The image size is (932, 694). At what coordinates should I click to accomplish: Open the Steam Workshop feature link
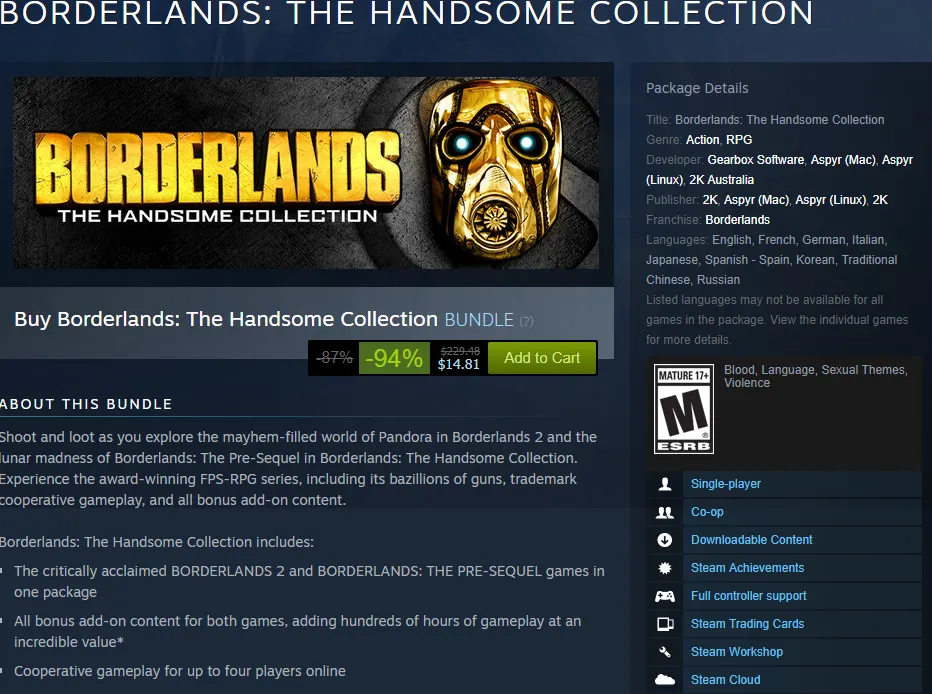pyautogui.click(x=736, y=651)
